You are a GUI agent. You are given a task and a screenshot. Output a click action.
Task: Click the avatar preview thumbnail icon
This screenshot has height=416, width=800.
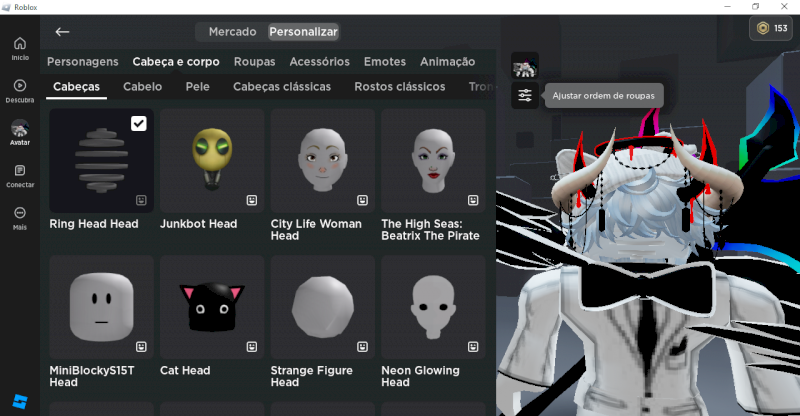[525, 66]
